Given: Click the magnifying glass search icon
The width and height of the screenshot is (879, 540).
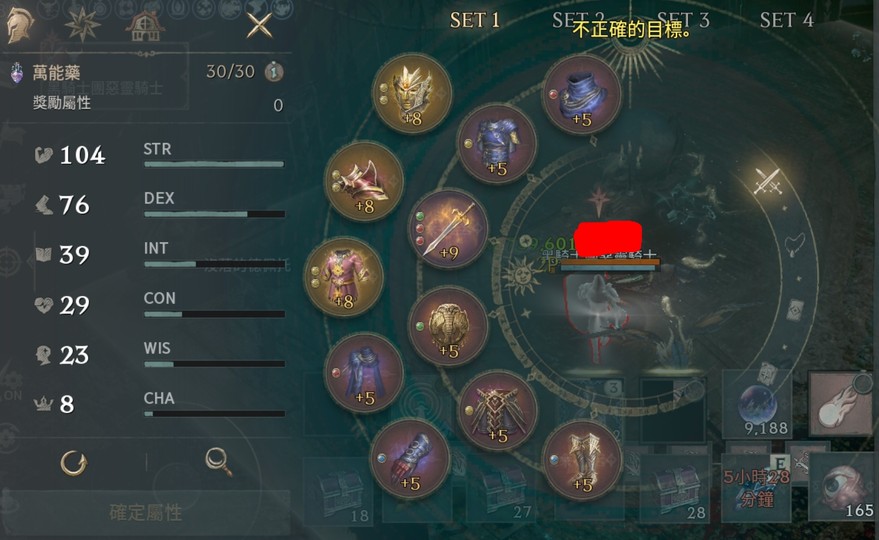Looking at the screenshot, I should [219, 462].
